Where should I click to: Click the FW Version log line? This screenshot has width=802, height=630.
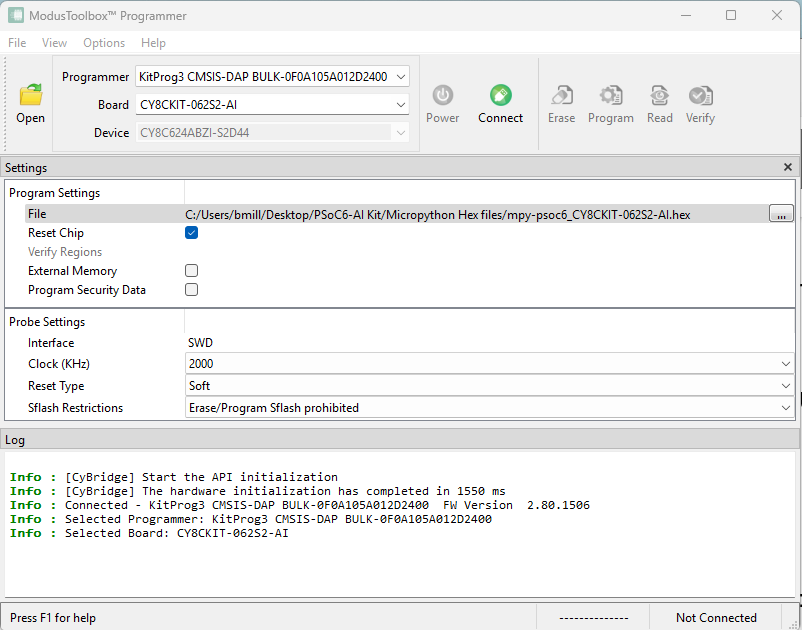300,505
